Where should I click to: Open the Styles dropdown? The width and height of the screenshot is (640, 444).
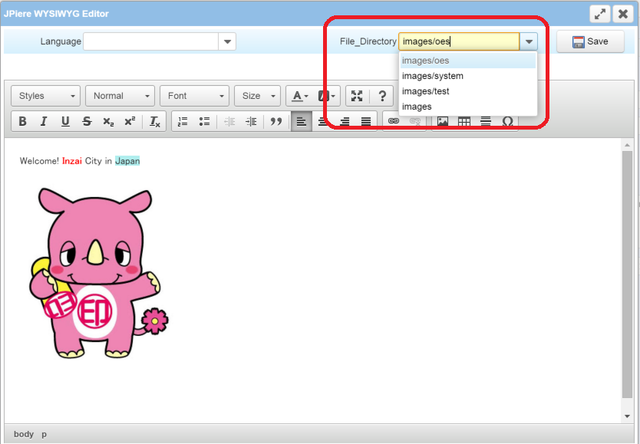pyautogui.click(x=46, y=96)
